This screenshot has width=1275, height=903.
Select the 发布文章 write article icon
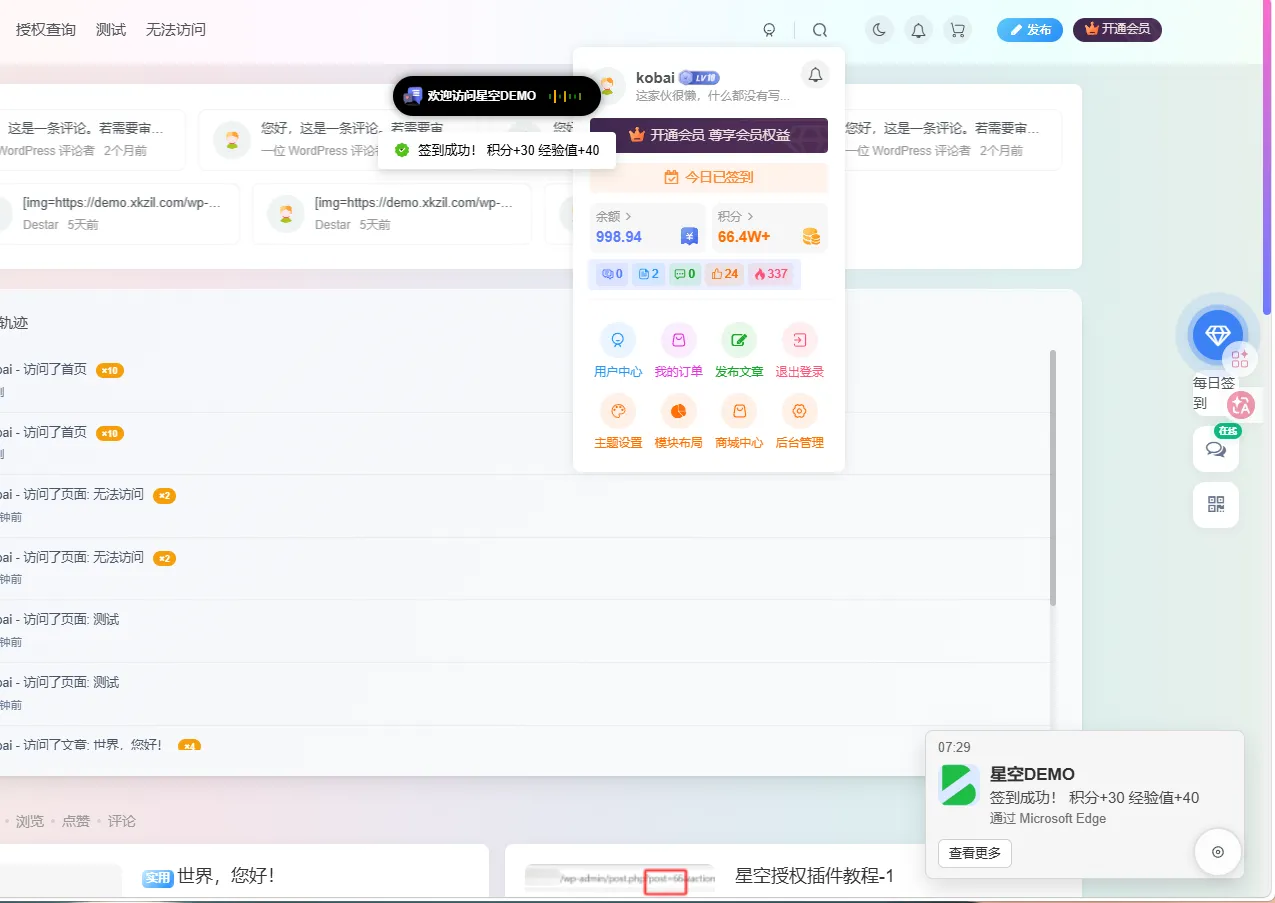[739, 339]
